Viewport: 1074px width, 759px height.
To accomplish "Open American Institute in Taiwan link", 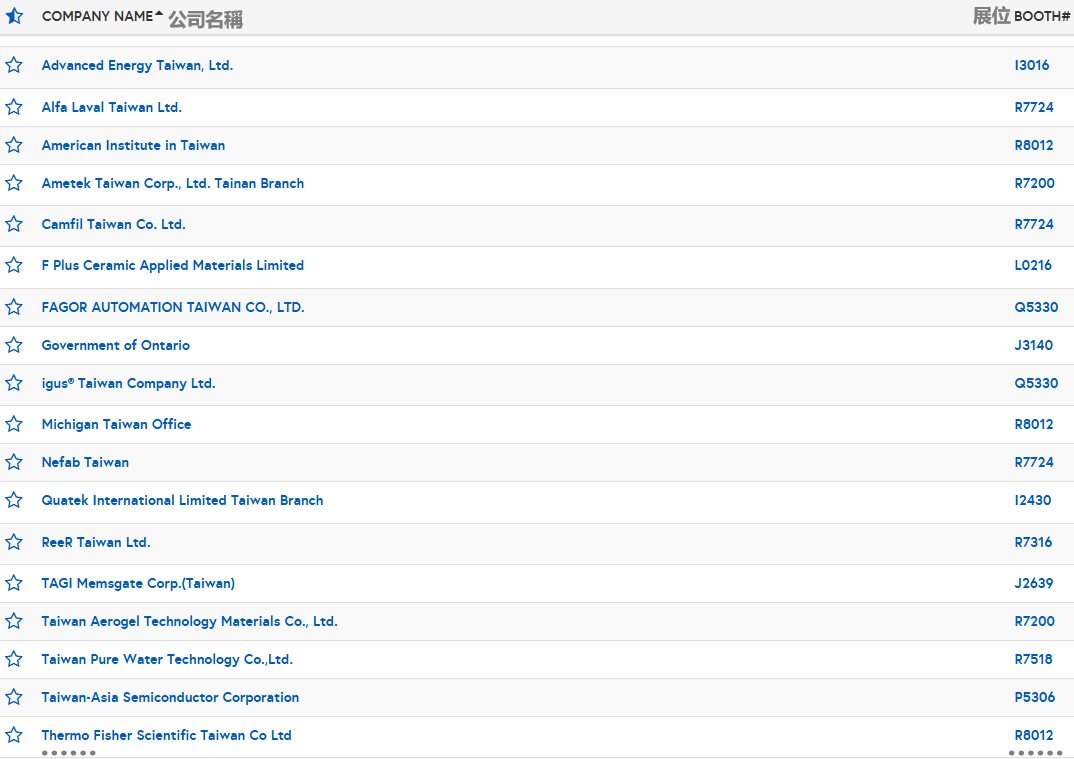I will [133, 145].
